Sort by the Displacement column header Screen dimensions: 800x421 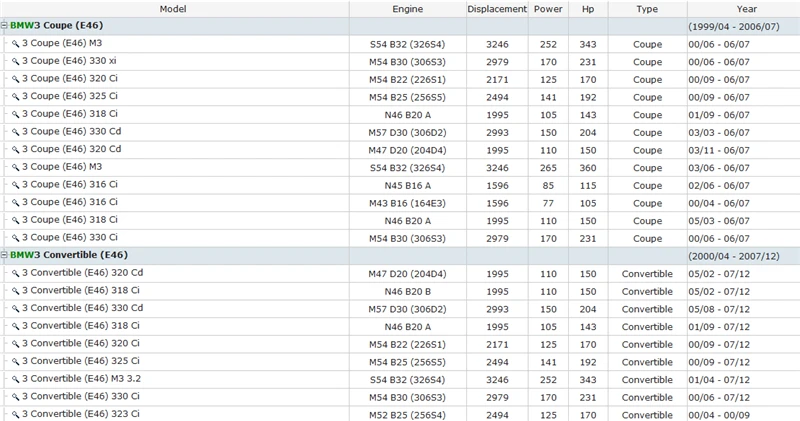point(497,9)
